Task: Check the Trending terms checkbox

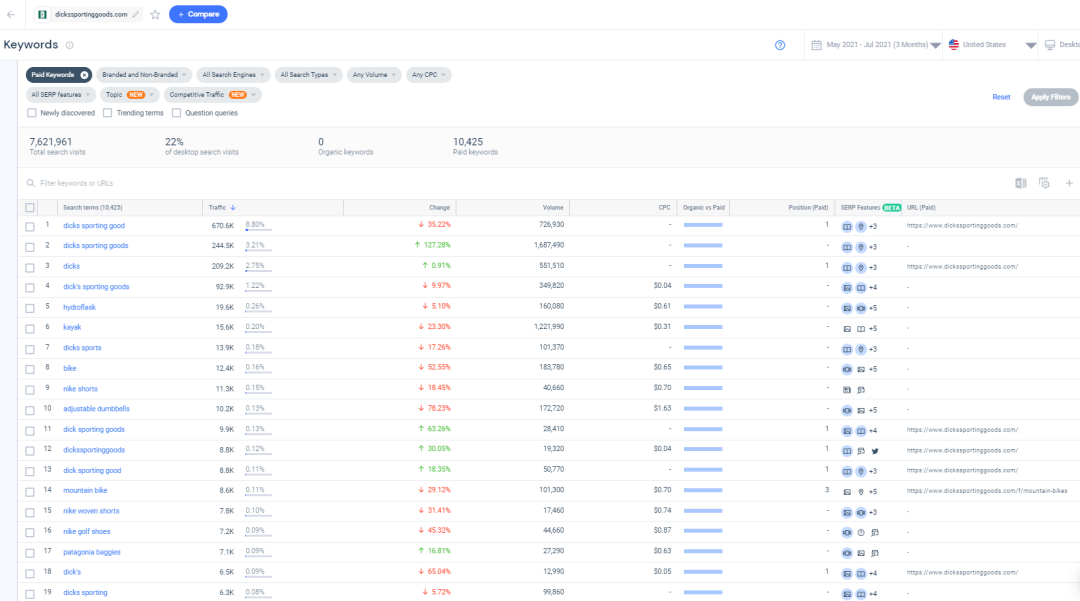Action: coord(108,113)
